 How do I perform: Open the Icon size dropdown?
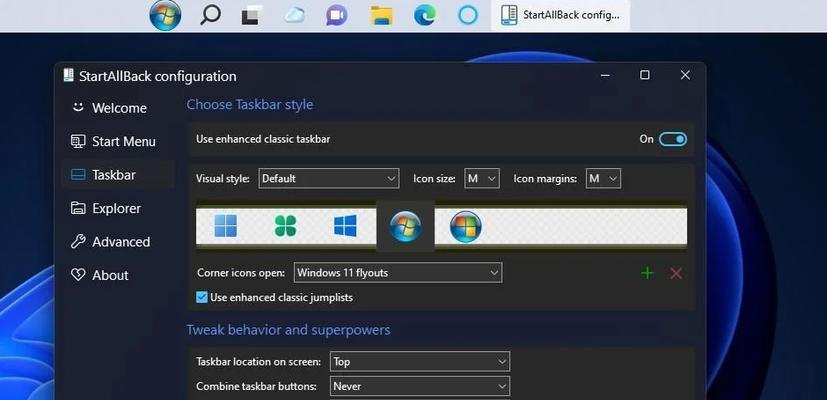[x=482, y=178]
